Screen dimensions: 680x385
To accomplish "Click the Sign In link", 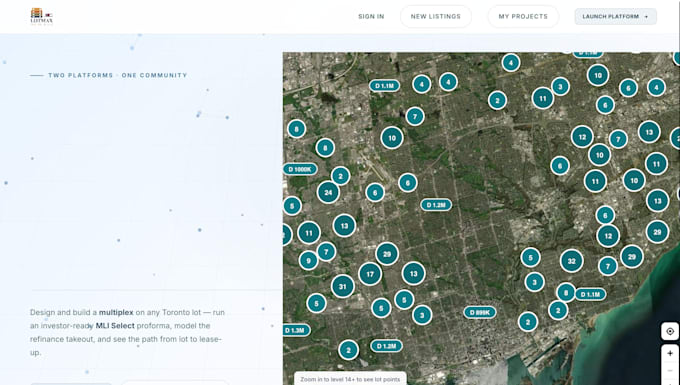I will pyautogui.click(x=371, y=16).
